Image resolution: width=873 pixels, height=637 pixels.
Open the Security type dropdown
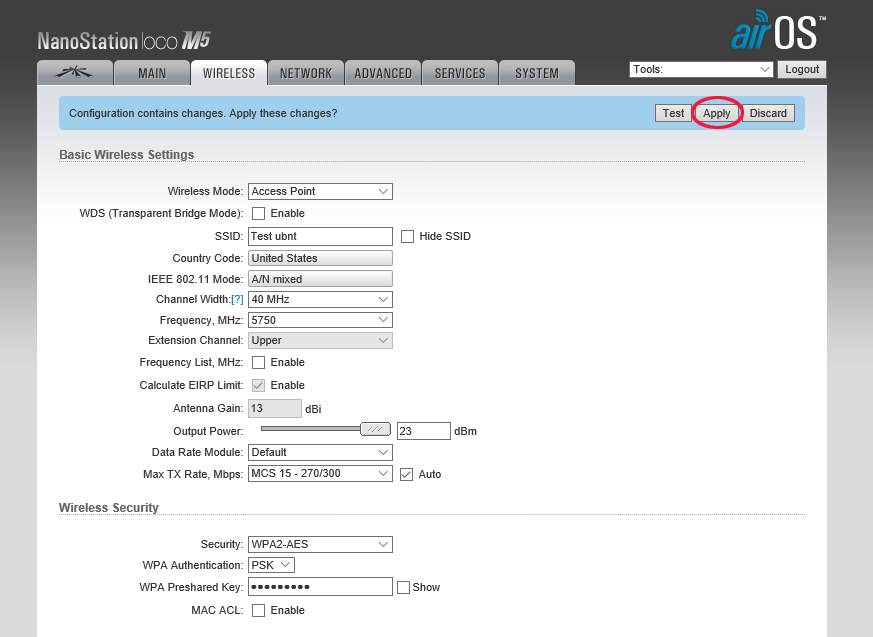click(x=320, y=544)
